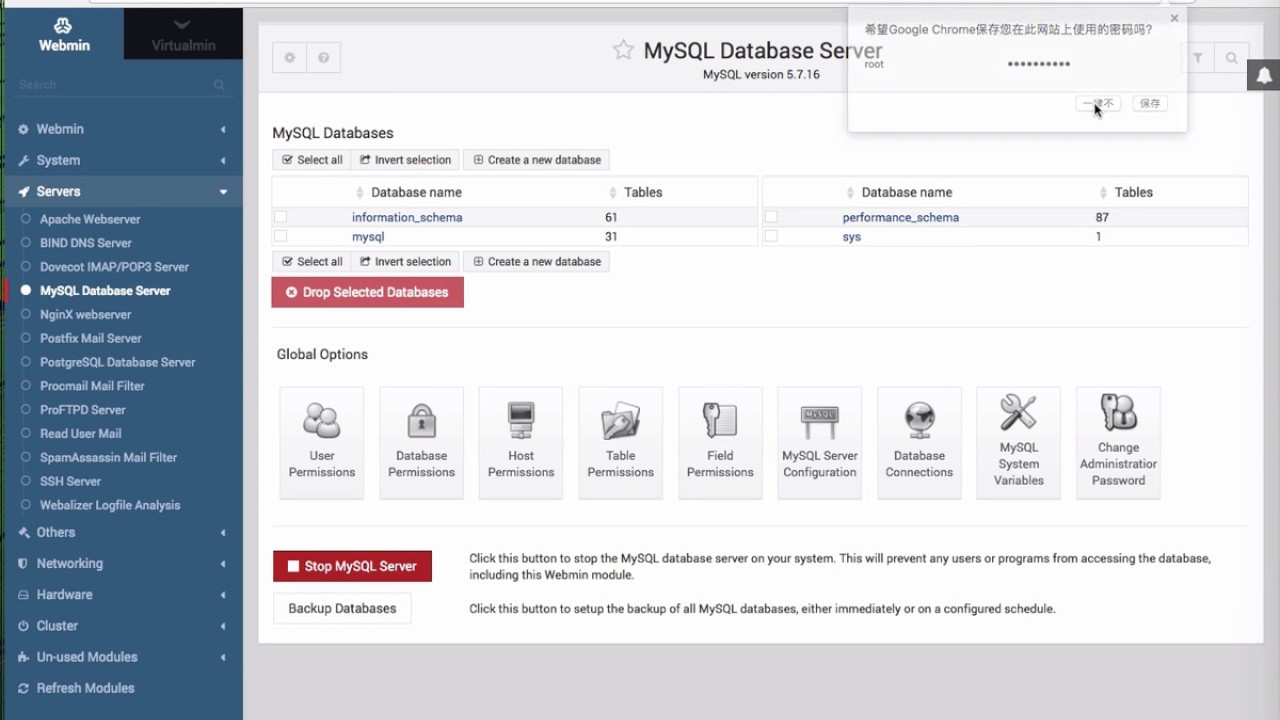The image size is (1280, 720).
Task: Open PostgreSQL Database Server in sidebar
Action: pos(117,362)
